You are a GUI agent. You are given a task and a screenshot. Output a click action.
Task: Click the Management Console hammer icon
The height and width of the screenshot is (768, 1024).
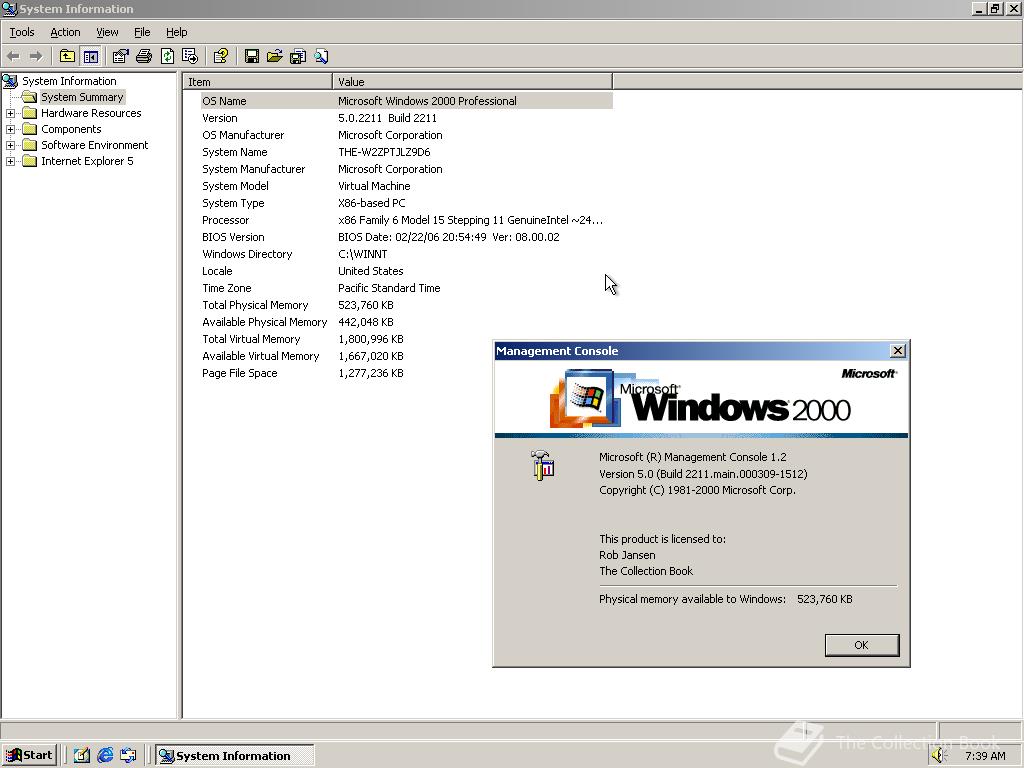(543, 466)
